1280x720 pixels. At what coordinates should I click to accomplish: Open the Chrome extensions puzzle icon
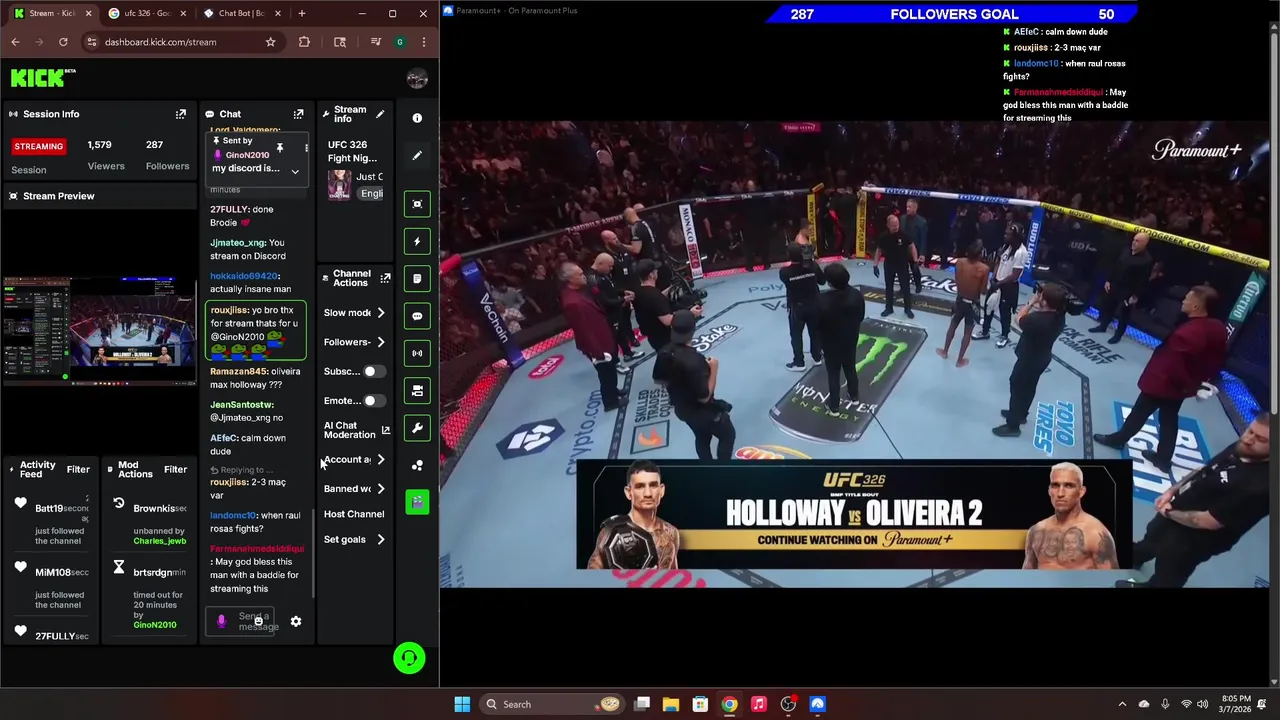pyautogui.click(x=304, y=42)
